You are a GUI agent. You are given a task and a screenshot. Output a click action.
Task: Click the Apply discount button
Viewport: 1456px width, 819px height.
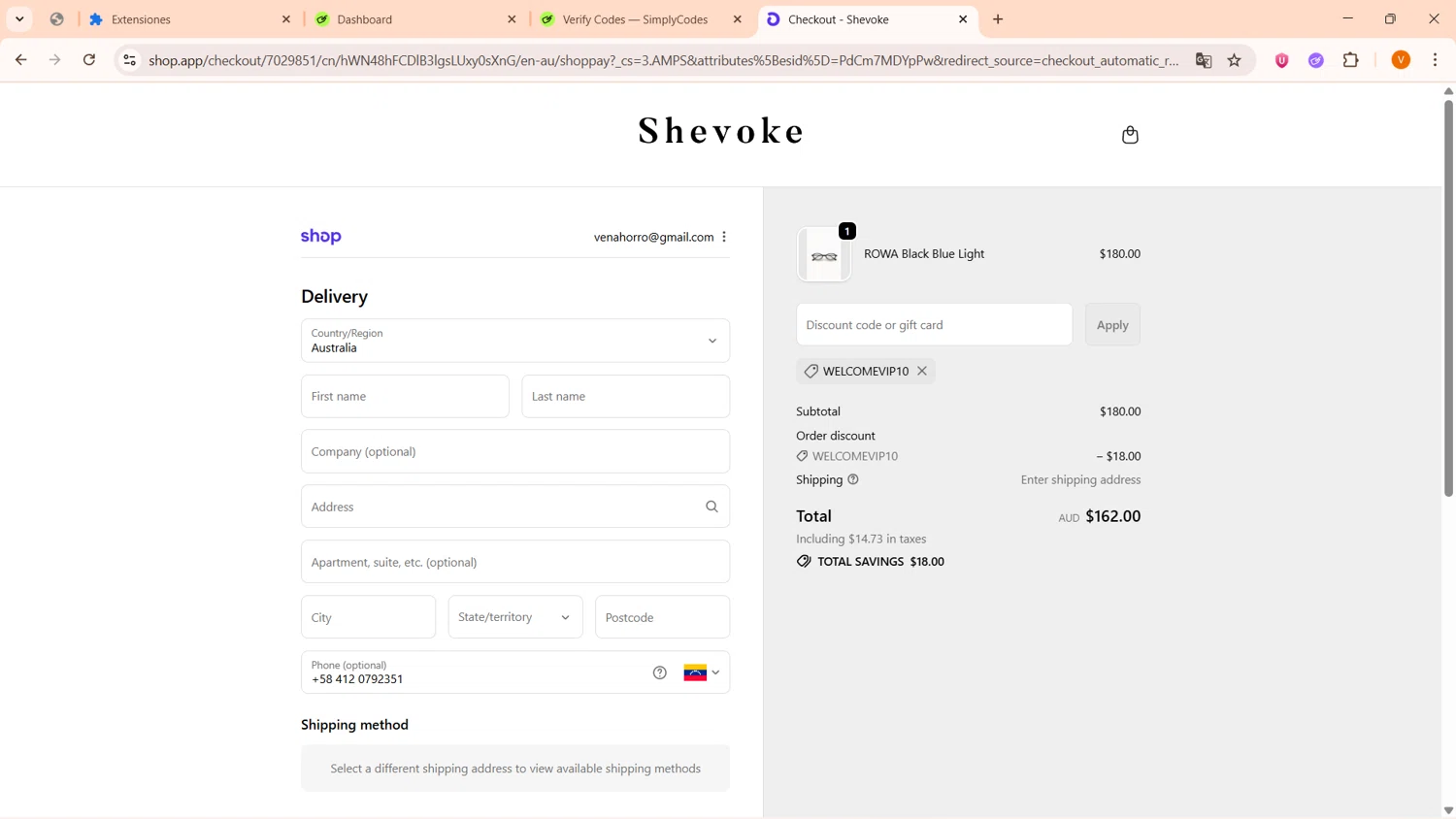pos(1112,325)
